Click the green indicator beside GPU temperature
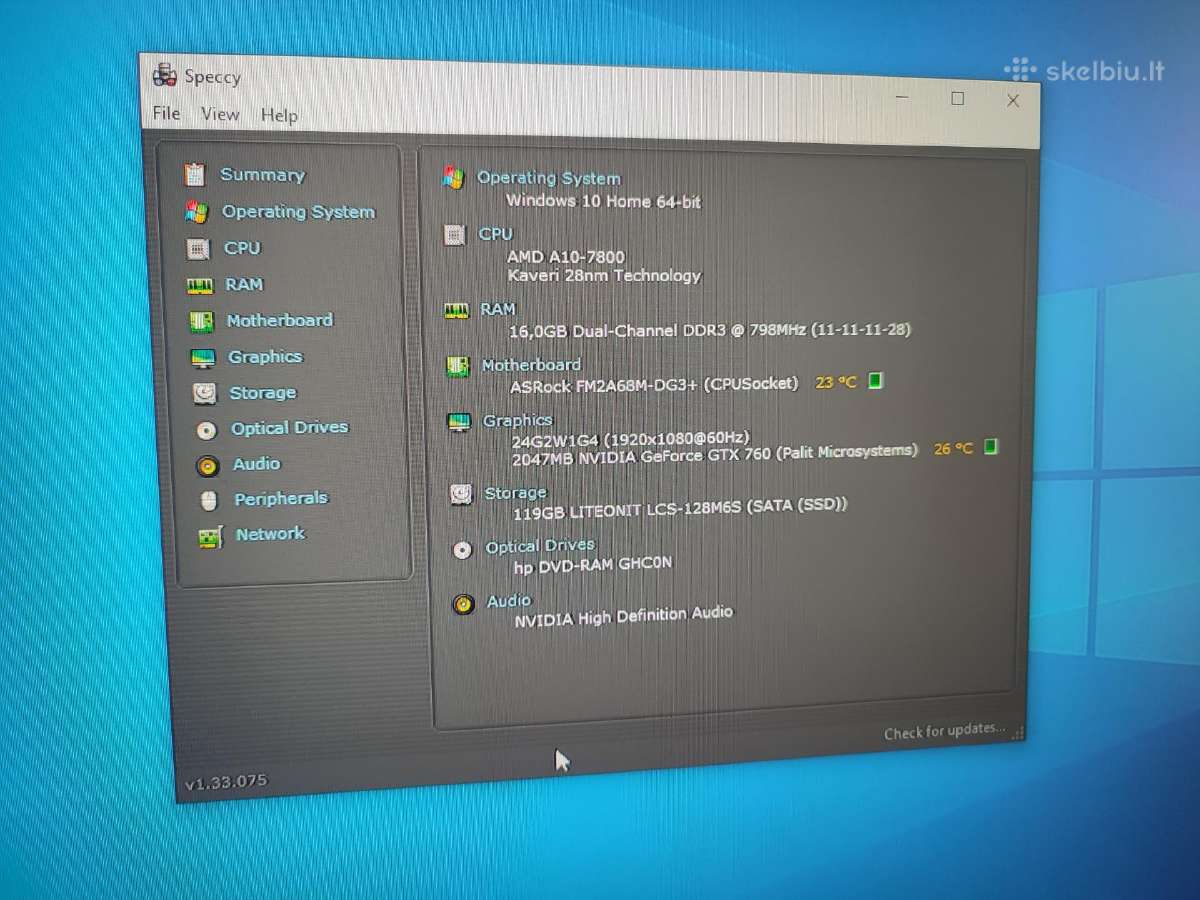 tap(991, 447)
